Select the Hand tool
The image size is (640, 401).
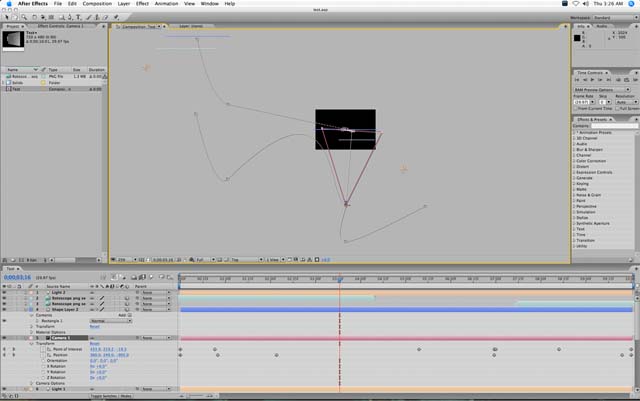15,17
